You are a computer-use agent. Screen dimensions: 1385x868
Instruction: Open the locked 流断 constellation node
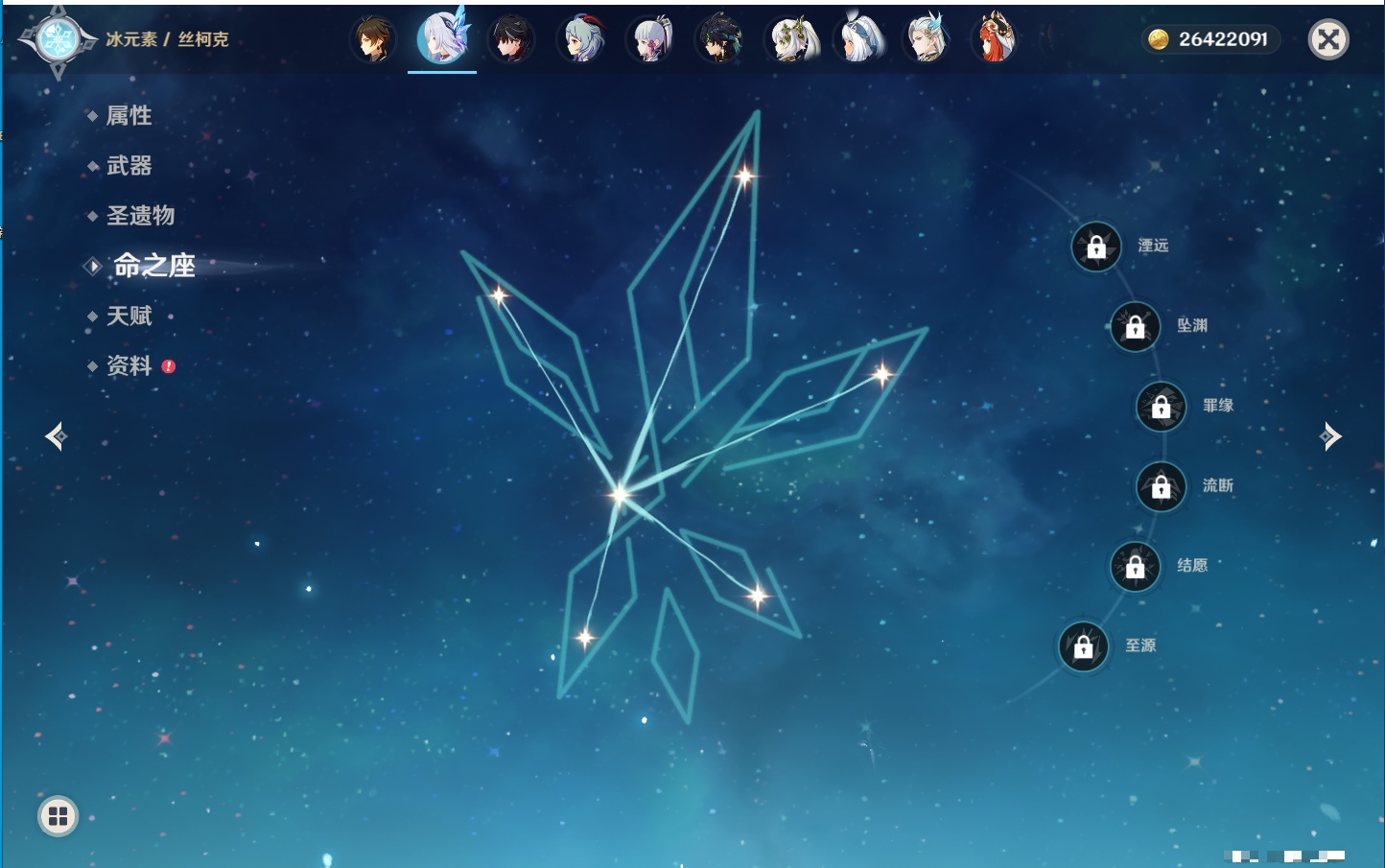1162,487
